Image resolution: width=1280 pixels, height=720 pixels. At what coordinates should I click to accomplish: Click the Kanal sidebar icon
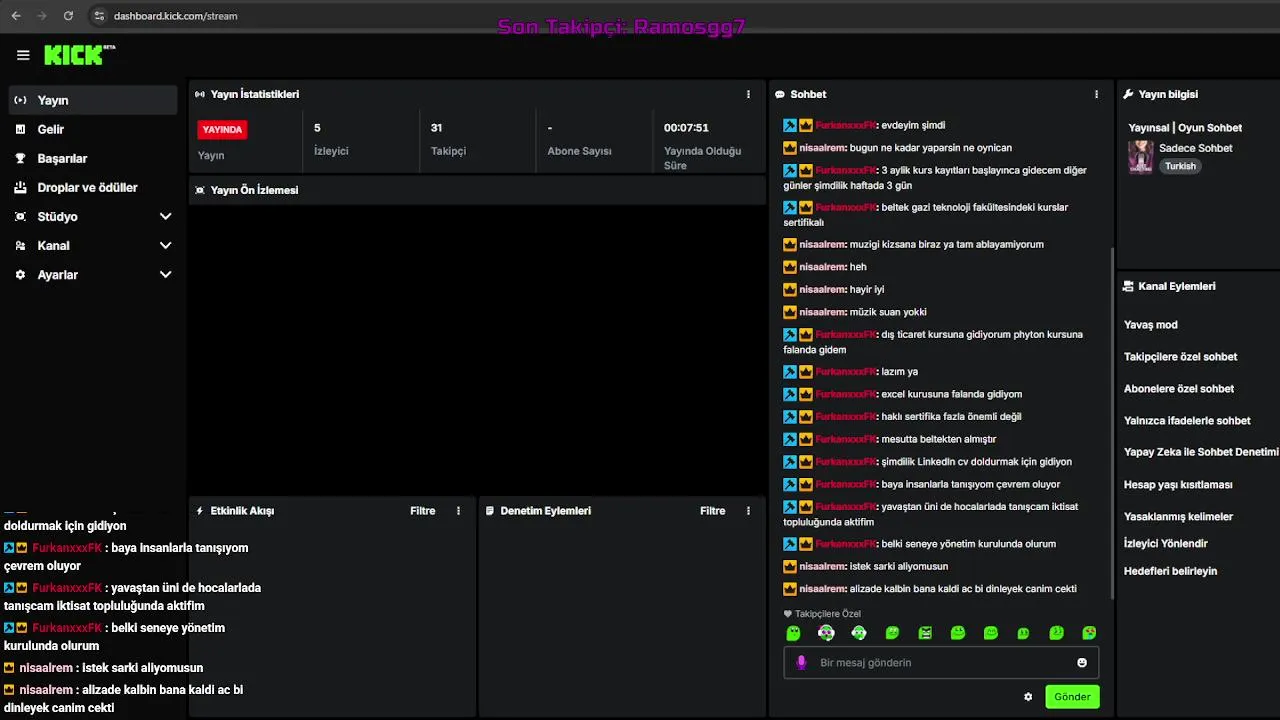(20, 245)
